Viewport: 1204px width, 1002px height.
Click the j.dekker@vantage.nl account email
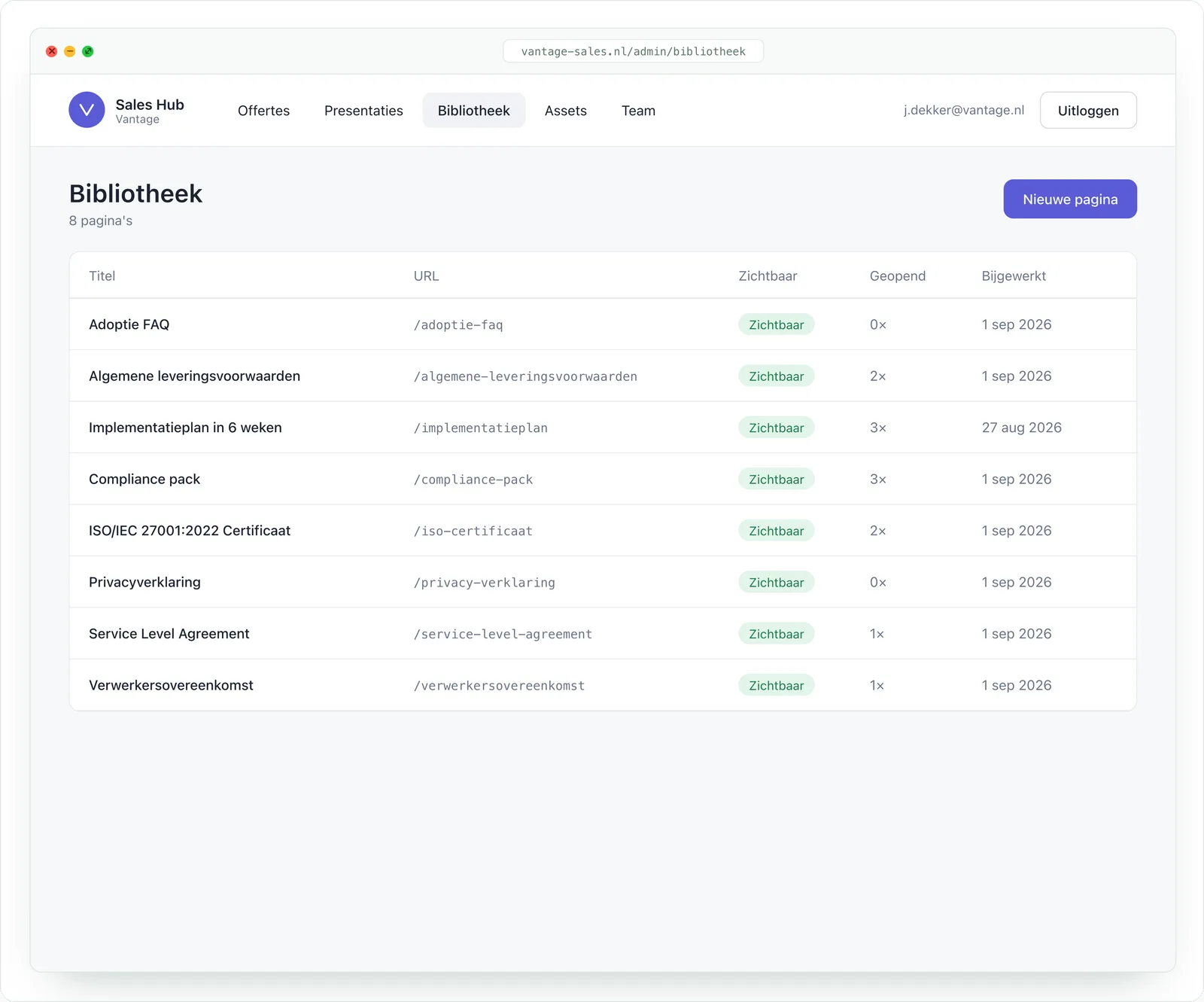[964, 110]
